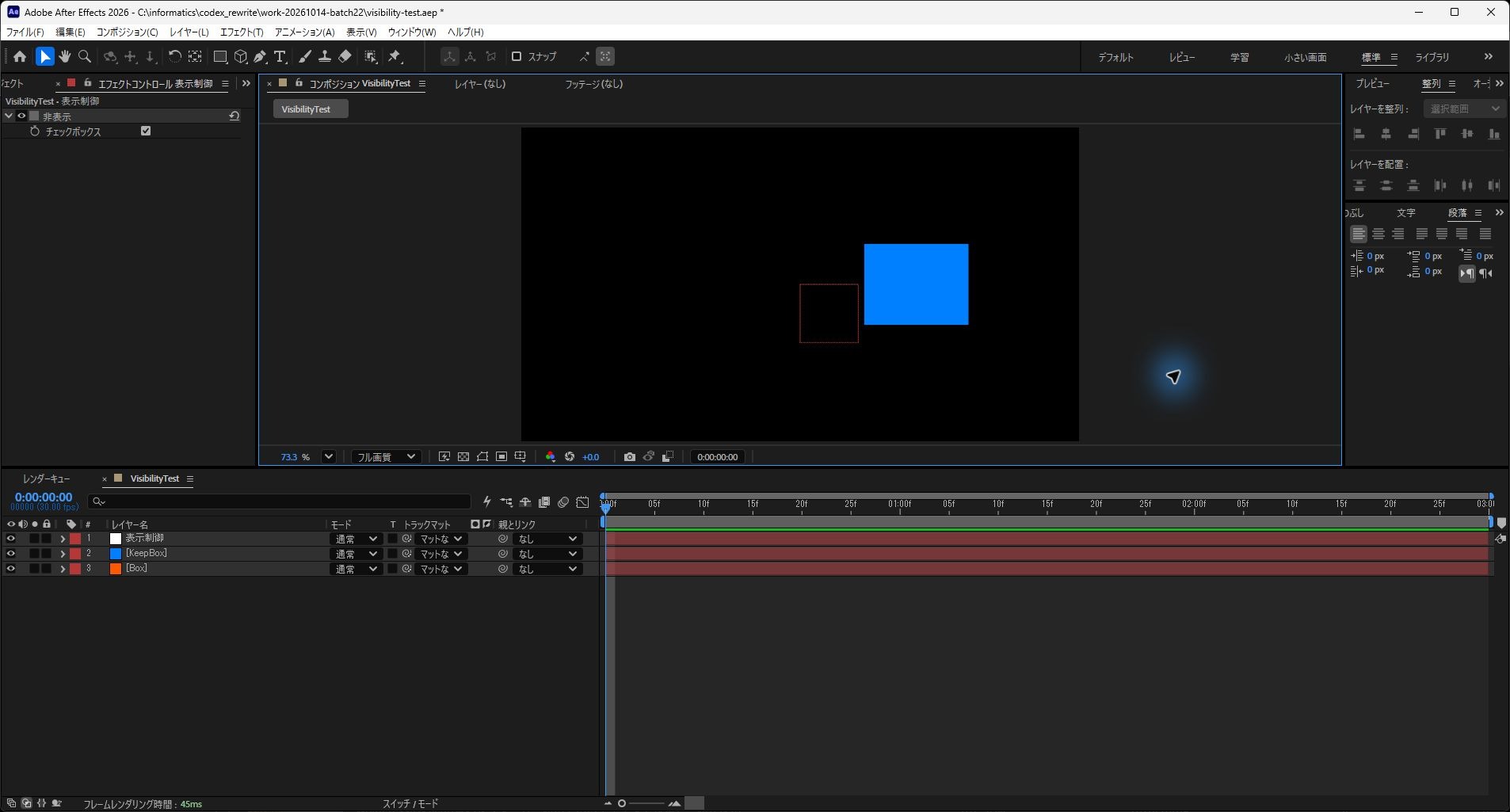This screenshot has width=1510, height=812.
Task: Hide the [KeepBox] layer eye
Action: point(10,554)
